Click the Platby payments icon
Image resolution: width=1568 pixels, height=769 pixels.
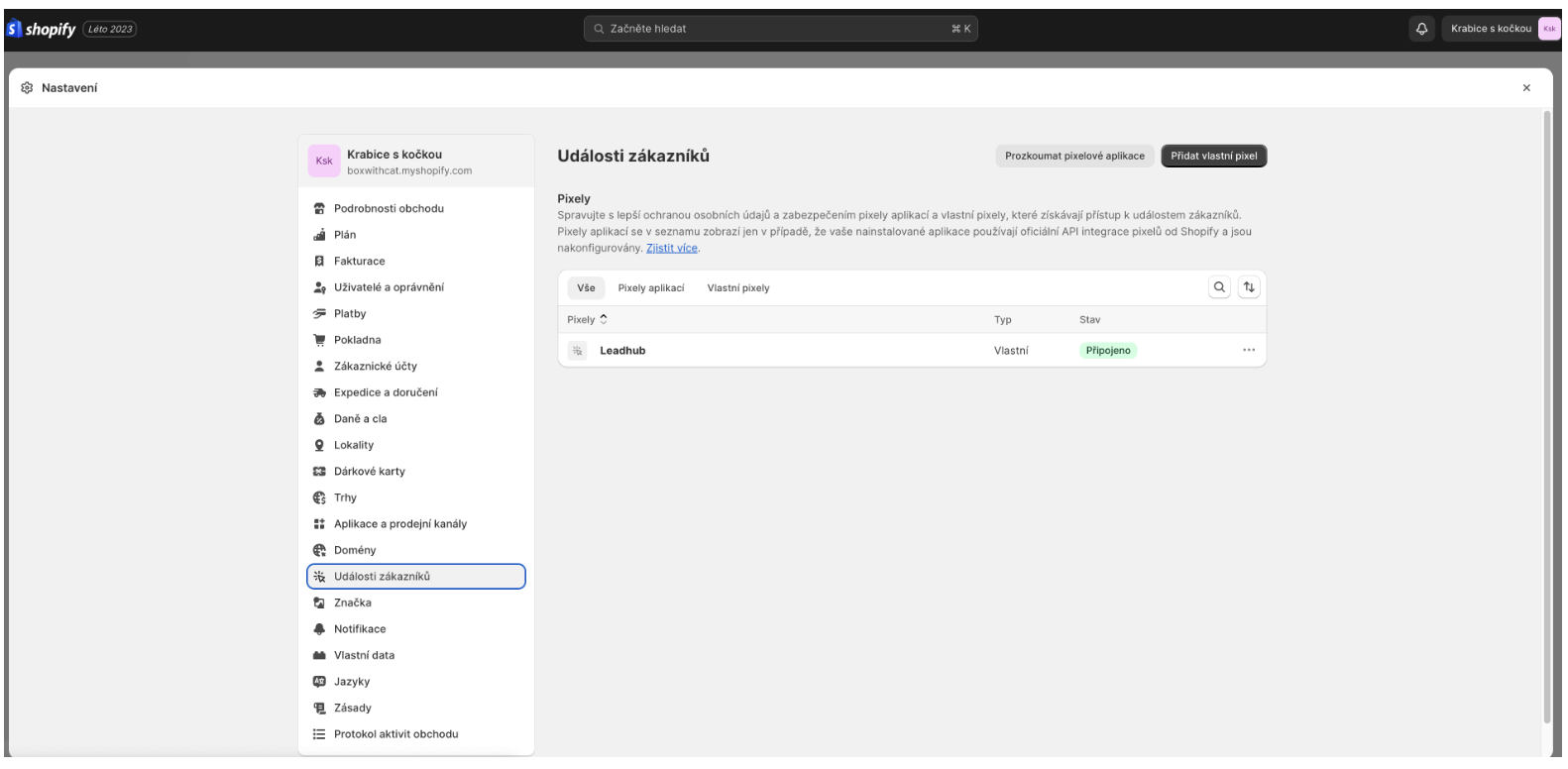click(319, 313)
